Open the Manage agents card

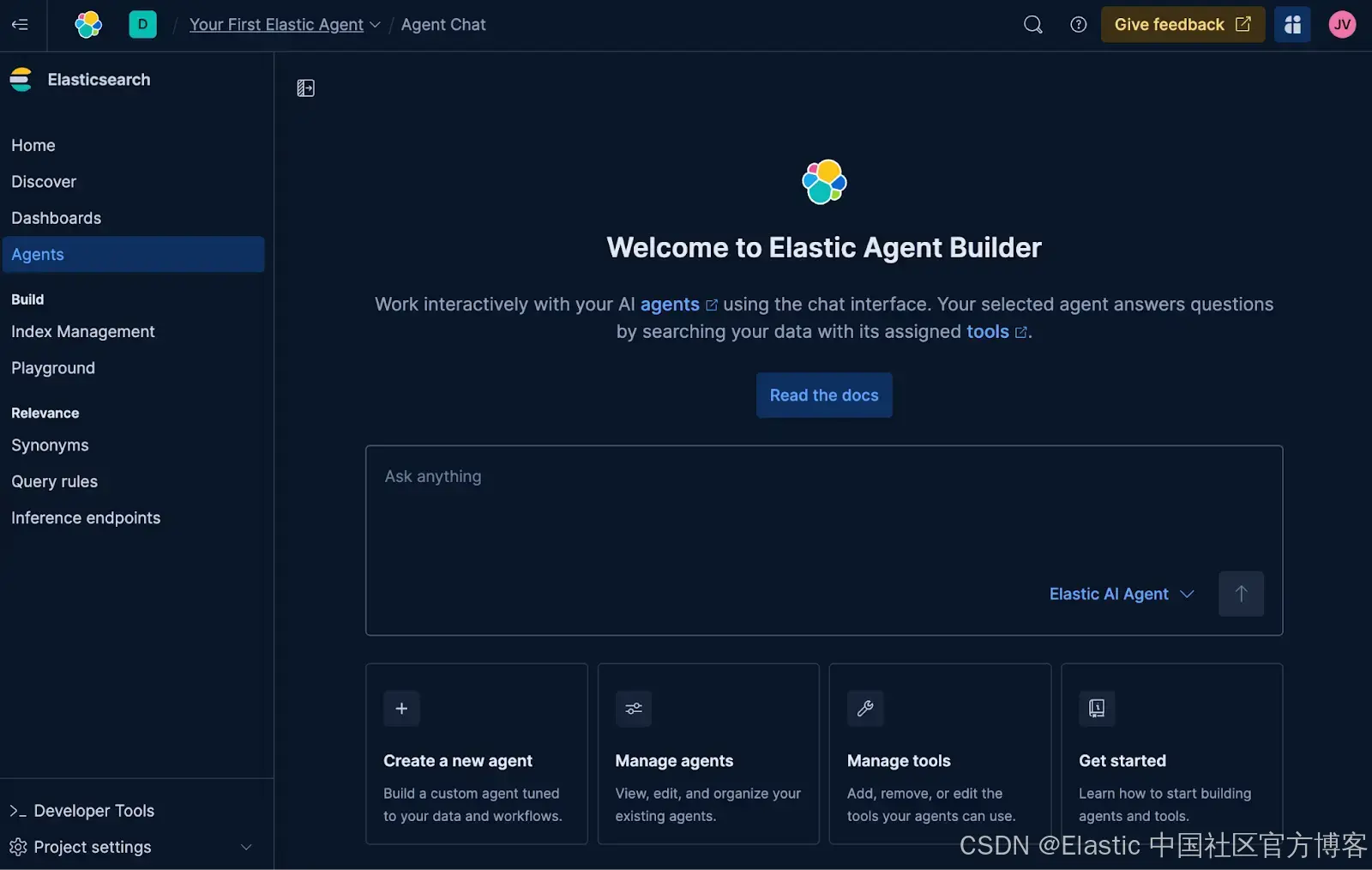coord(708,753)
